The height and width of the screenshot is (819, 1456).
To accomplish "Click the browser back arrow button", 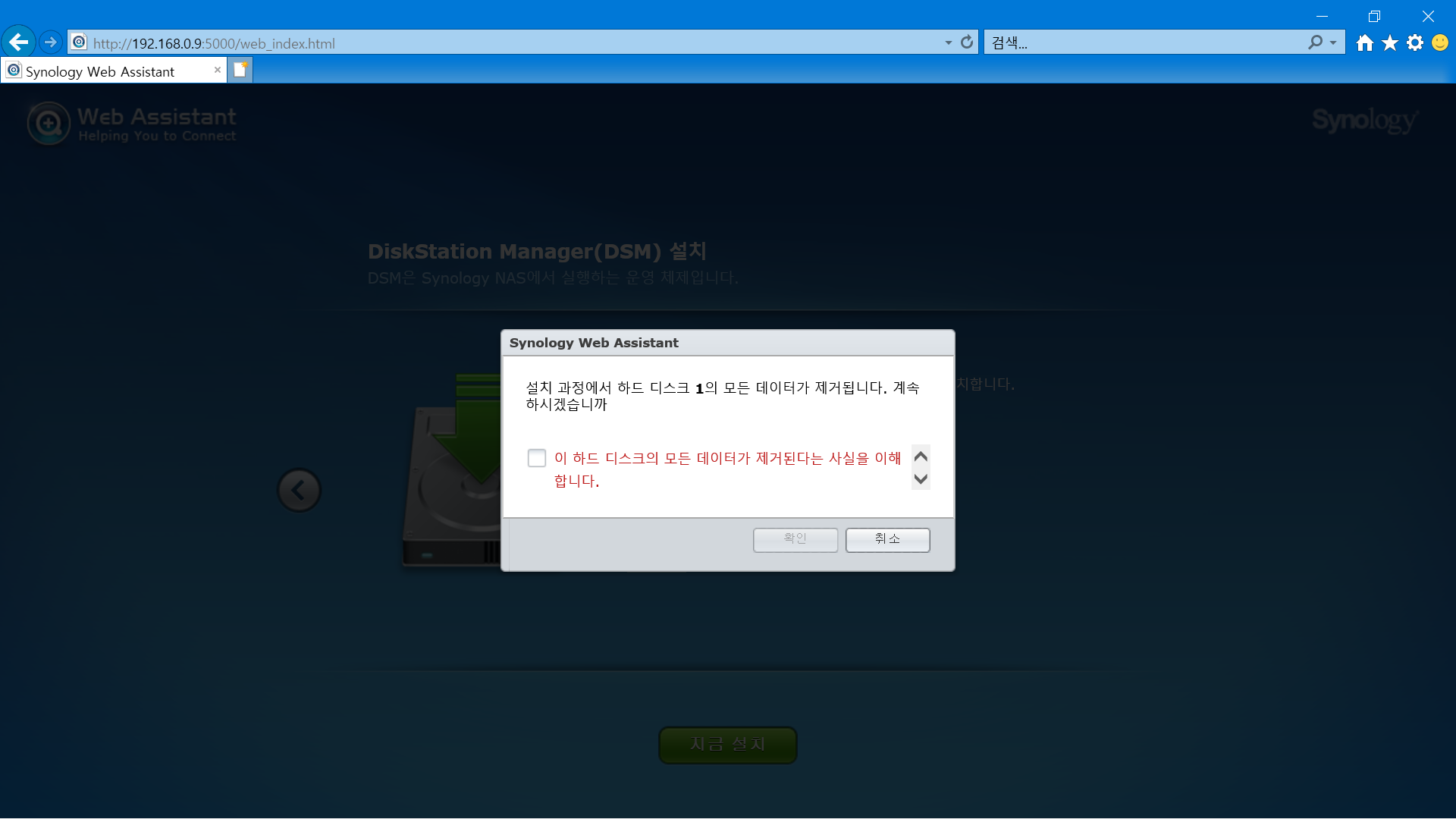I will click(19, 42).
